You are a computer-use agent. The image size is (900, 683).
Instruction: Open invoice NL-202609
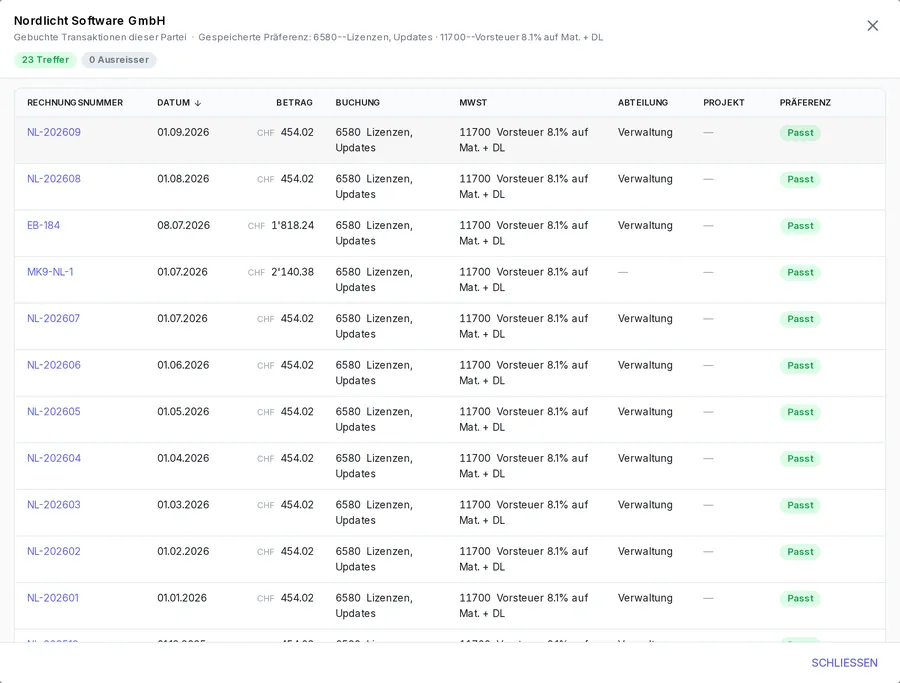click(x=54, y=132)
